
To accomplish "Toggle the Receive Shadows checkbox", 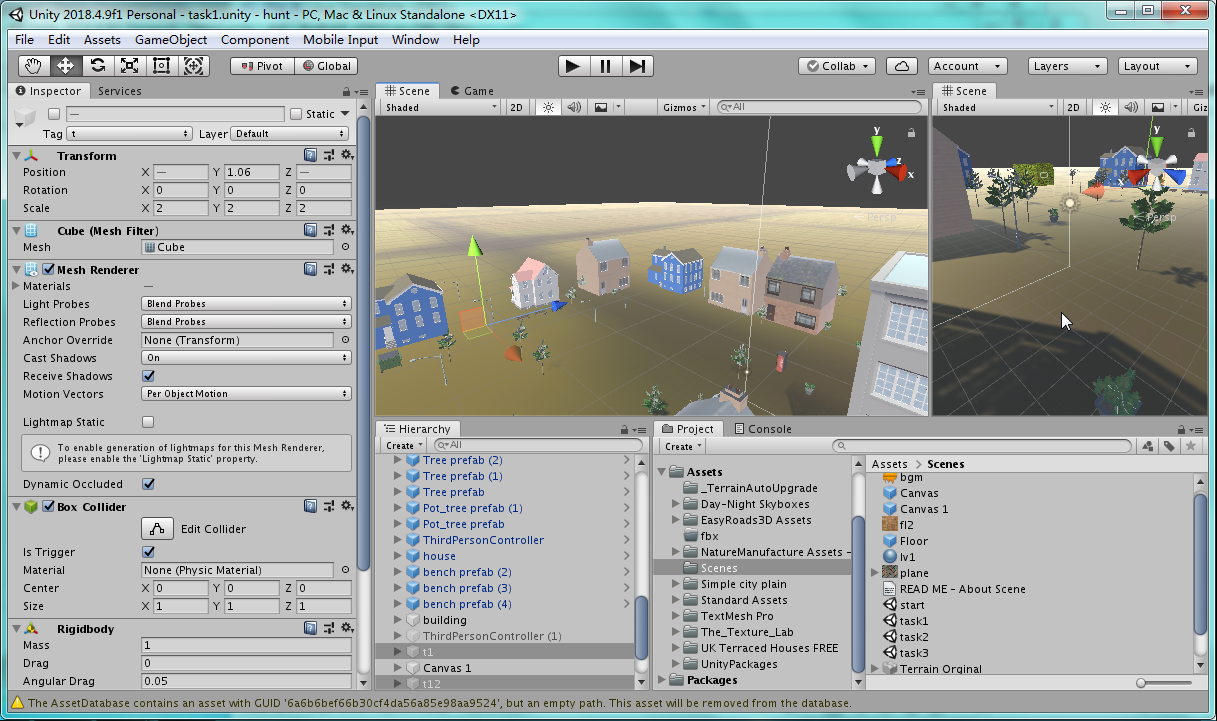I will (149, 376).
